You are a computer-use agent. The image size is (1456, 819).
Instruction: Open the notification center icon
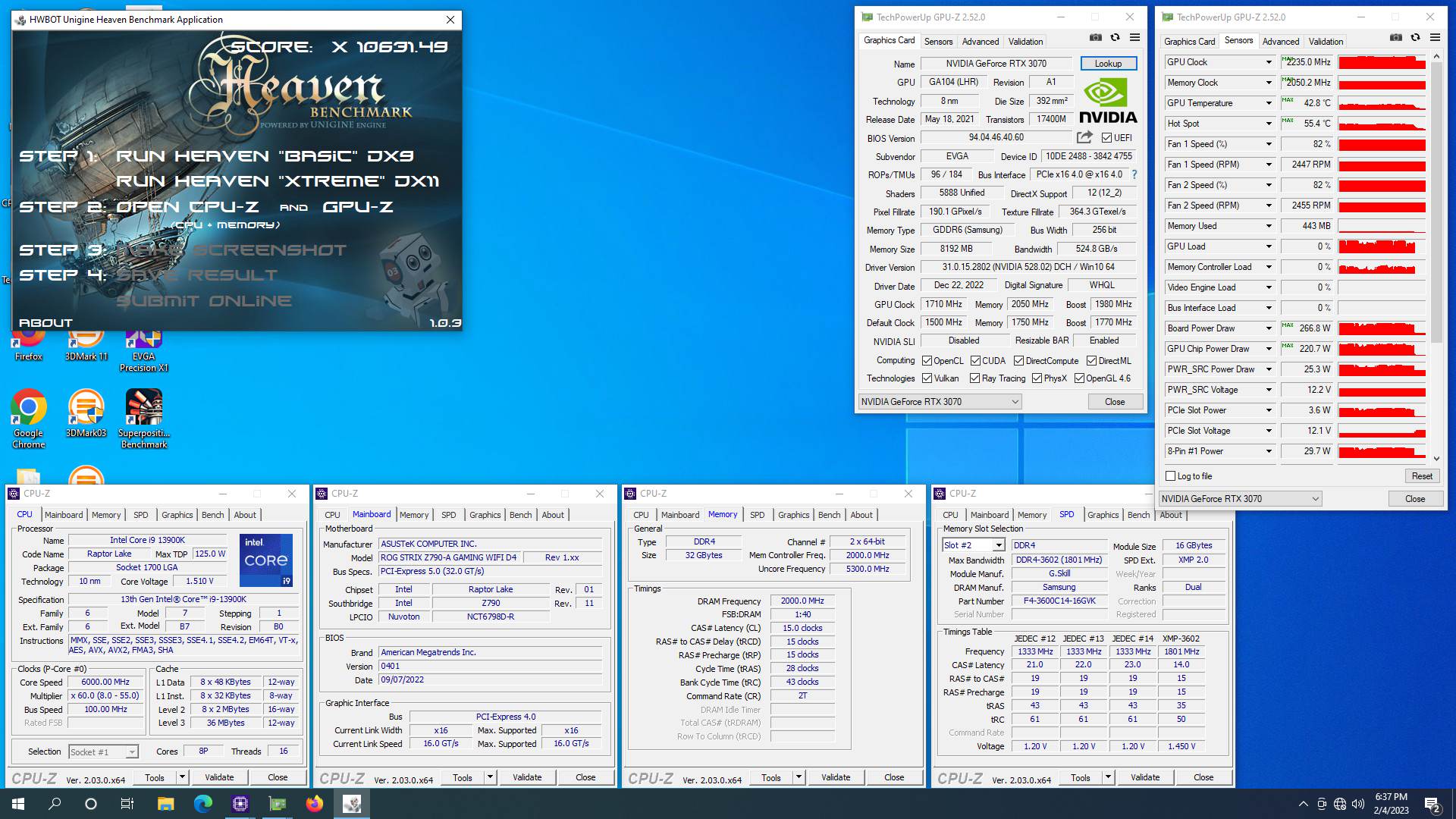tap(1432, 804)
